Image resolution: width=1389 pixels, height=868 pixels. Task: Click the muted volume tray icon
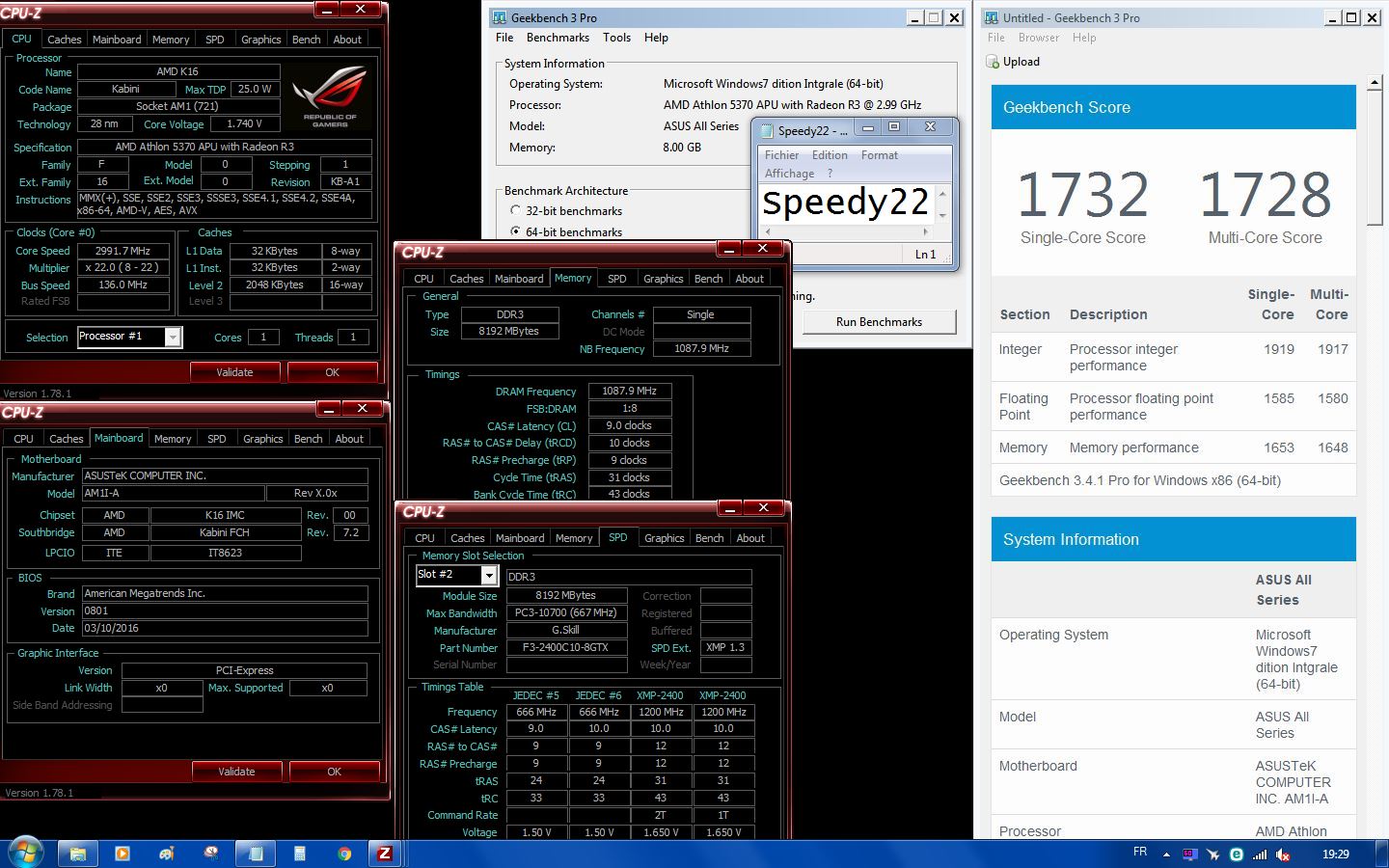point(1284,854)
